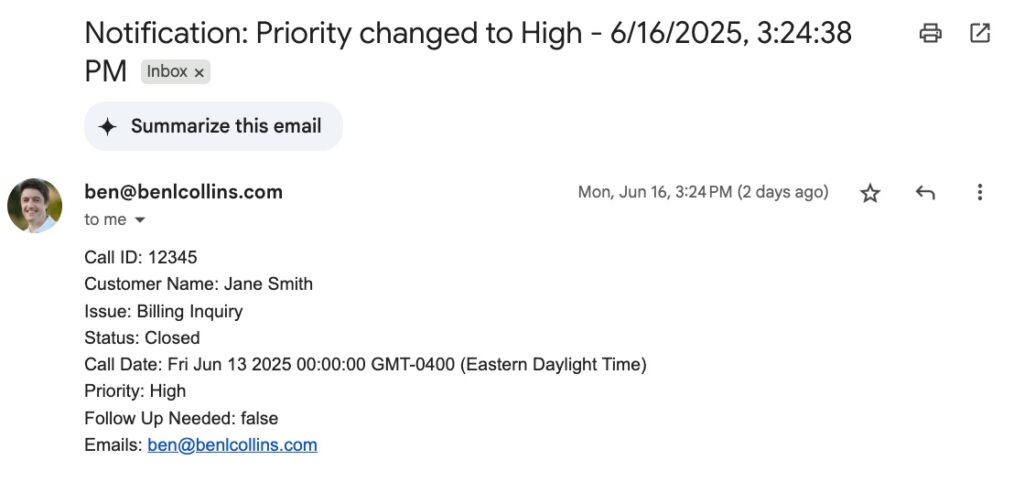Expand recipient details arrow next to "to me"
Viewport: 1024px width, 492px height.
140,220
